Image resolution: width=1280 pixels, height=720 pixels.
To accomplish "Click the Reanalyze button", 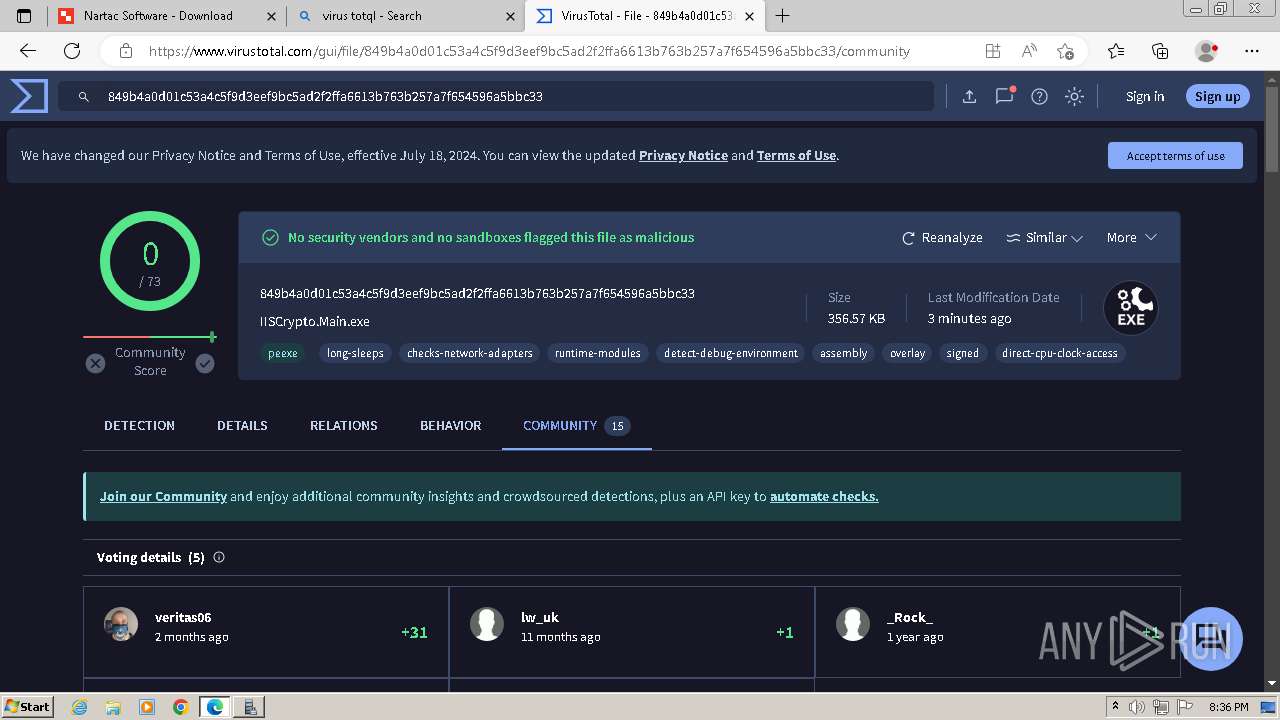I will (942, 238).
